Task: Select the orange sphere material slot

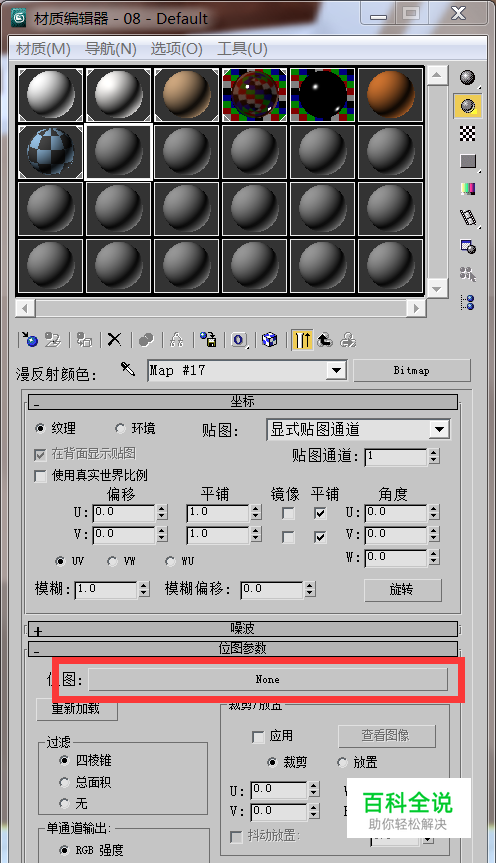Action: [x=390, y=95]
